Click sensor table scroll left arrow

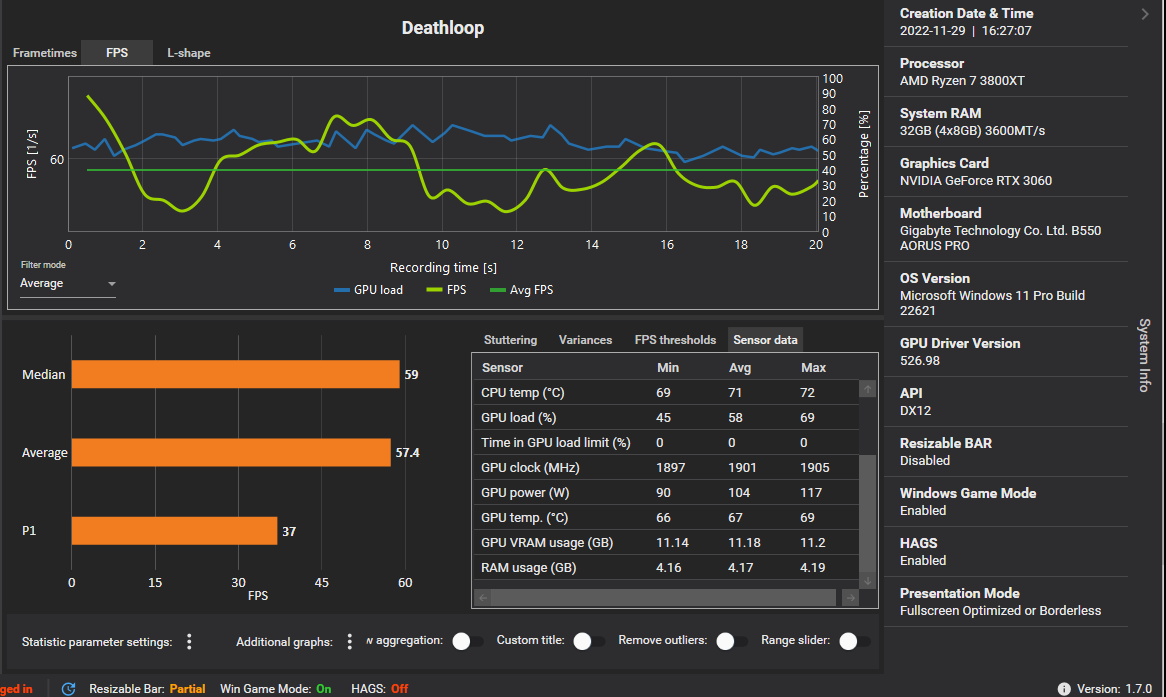coord(483,597)
